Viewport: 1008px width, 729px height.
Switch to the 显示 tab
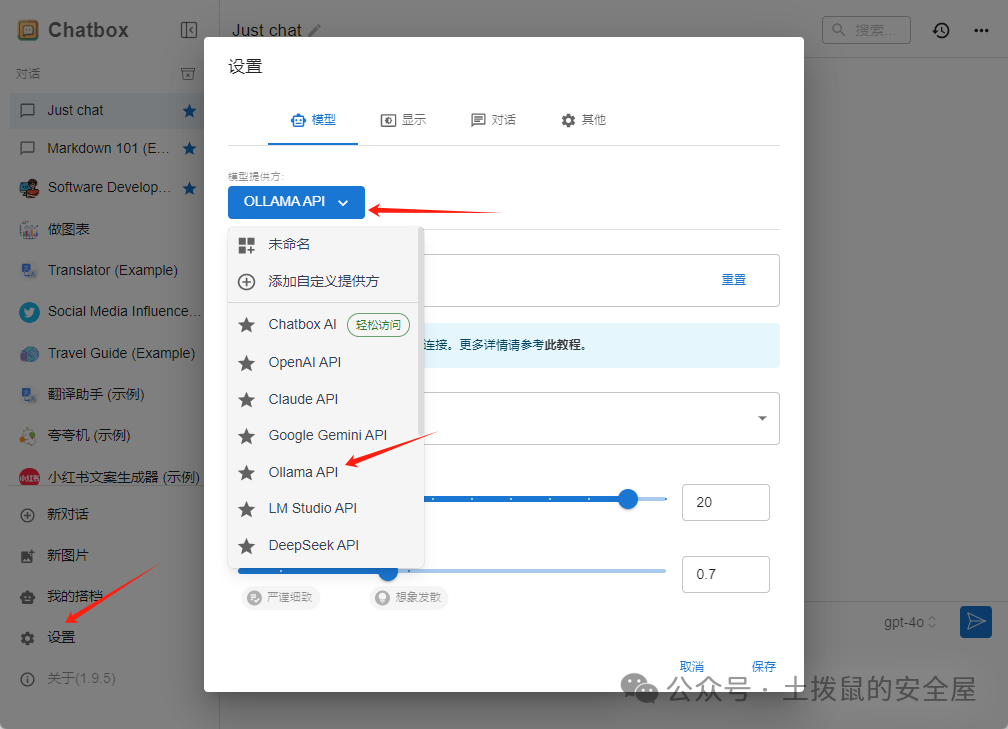coord(403,120)
